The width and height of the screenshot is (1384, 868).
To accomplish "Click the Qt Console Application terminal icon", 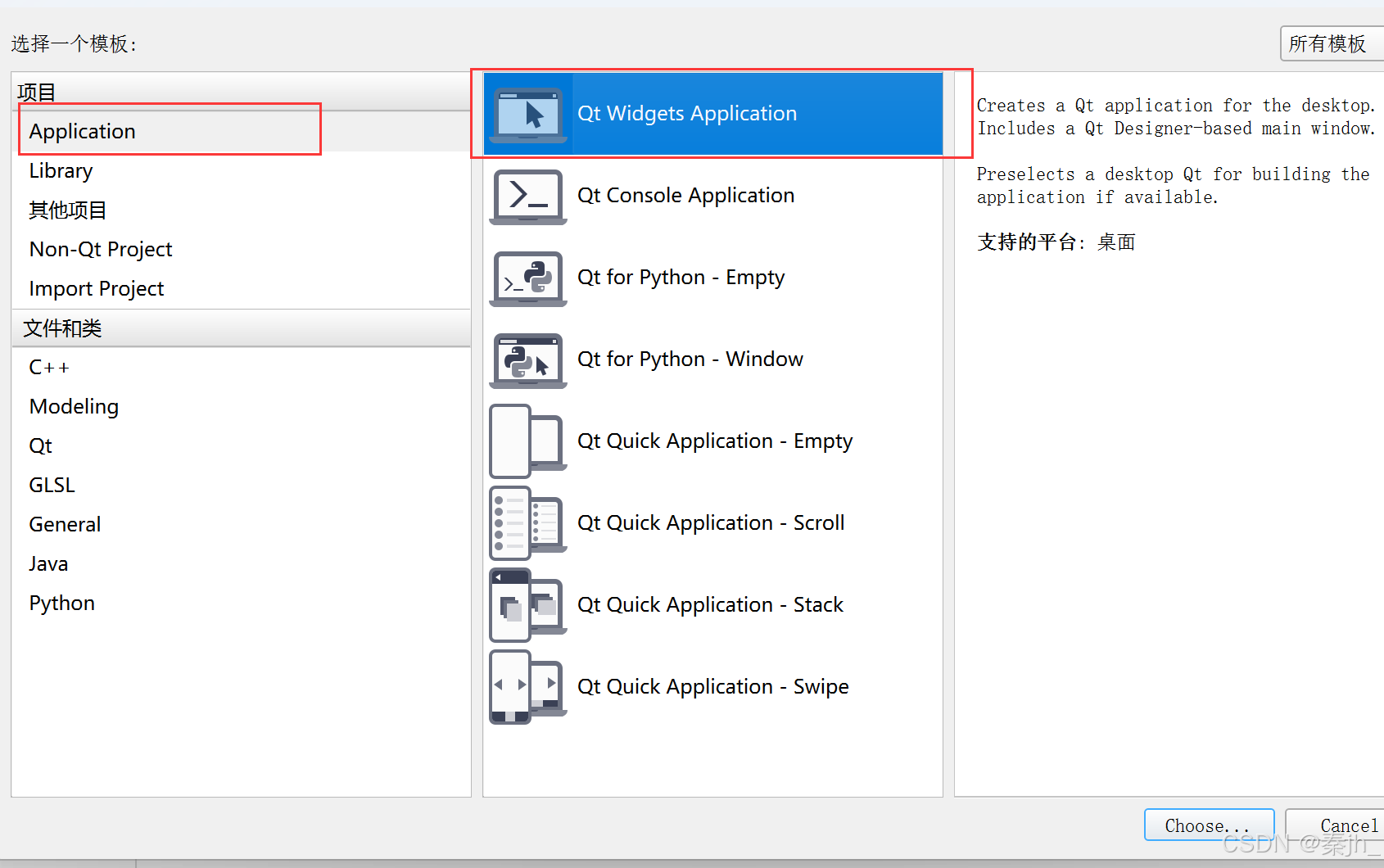I will [528, 197].
